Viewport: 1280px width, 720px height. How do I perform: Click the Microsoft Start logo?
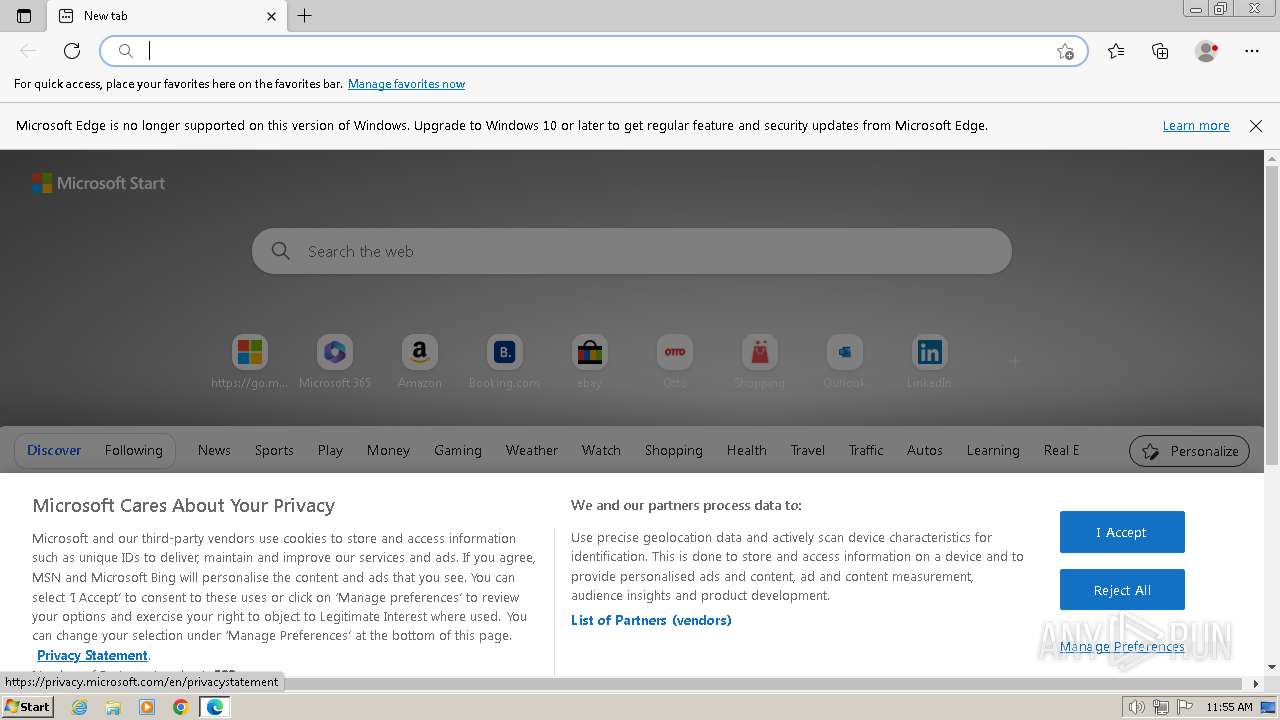pyautogui.click(x=98, y=183)
